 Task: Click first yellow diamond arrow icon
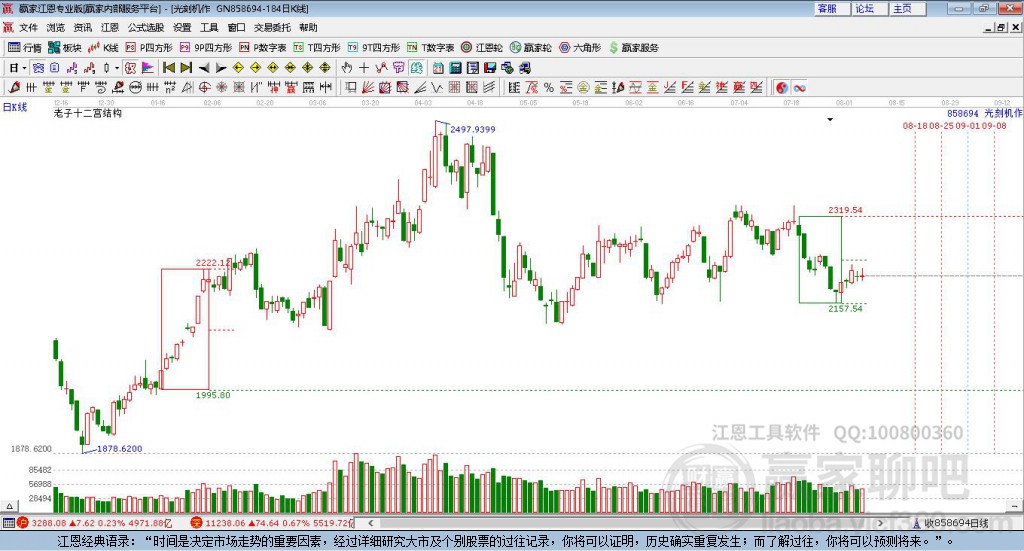(x=238, y=68)
